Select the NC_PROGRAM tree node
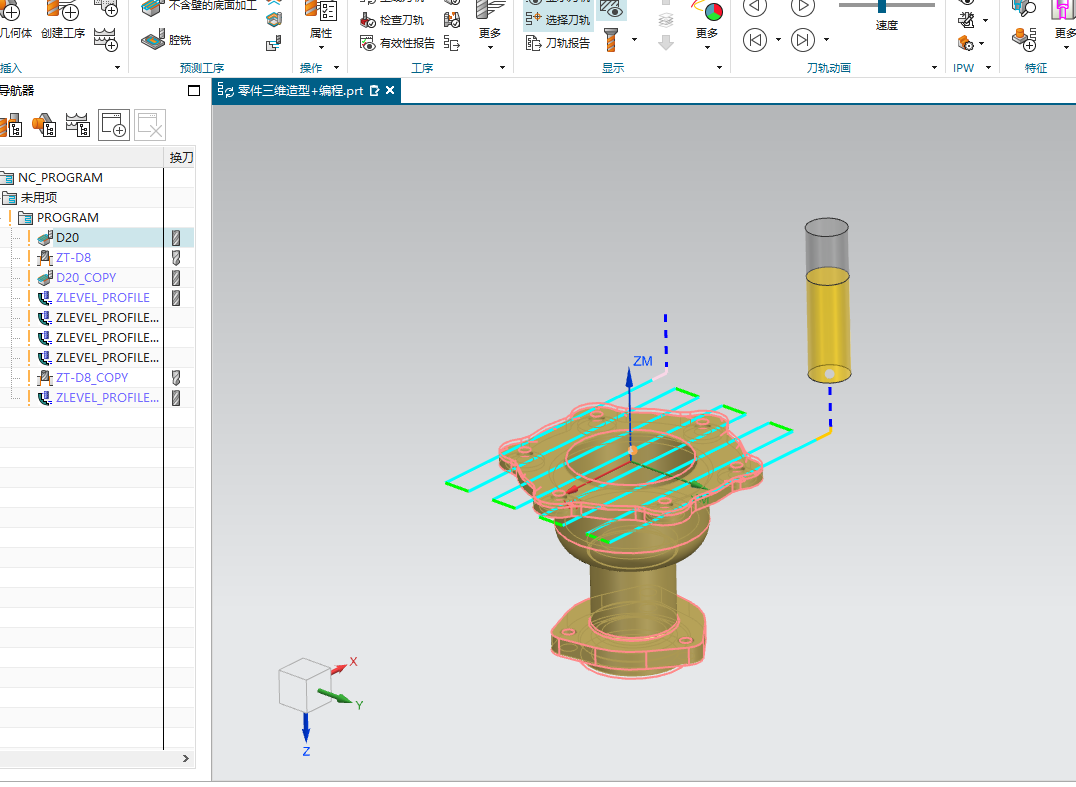 point(60,178)
